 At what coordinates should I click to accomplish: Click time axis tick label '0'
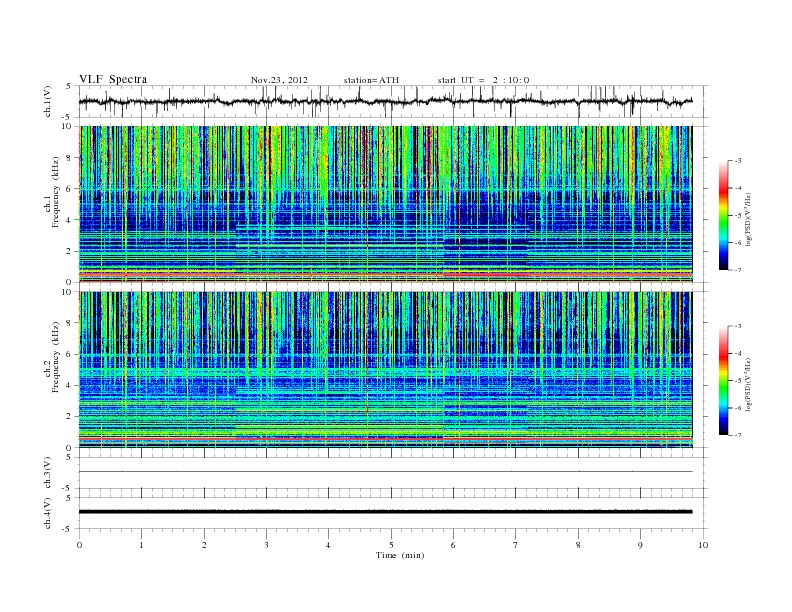coord(79,545)
